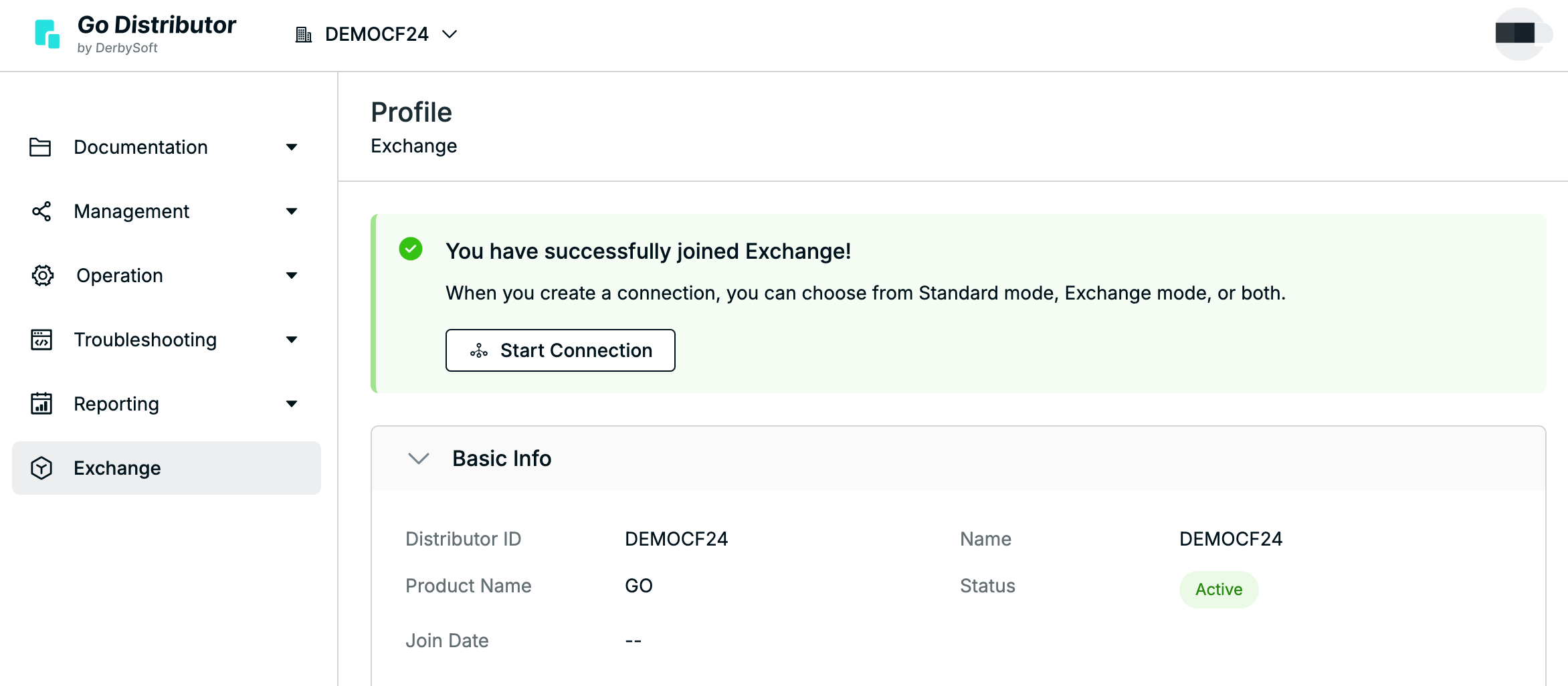Collapse the Basic Info section chevron
Viewport: 1568px width, 686px height.
point(419,459)
